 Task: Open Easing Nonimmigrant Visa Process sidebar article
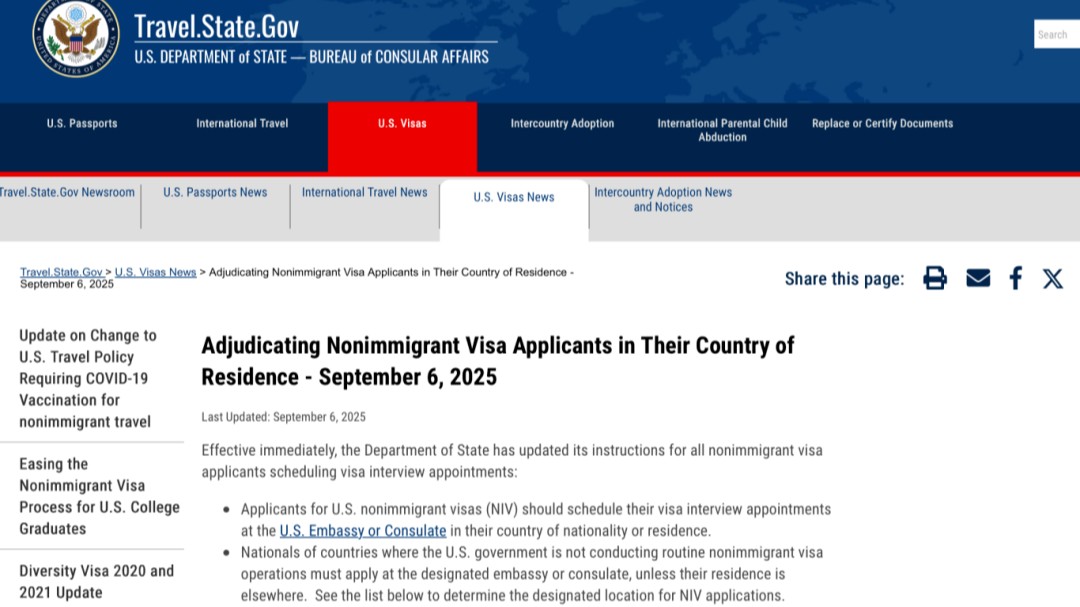(x=98, y=496)
